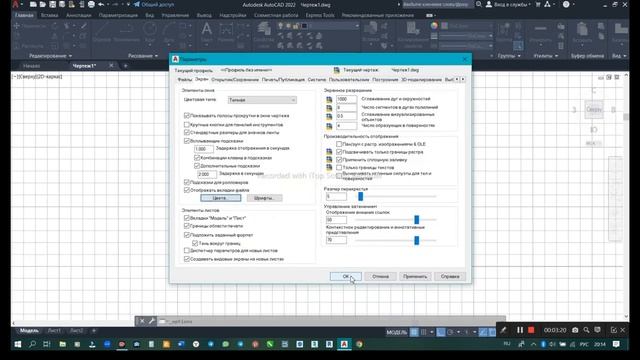Switch to the Открытие/Сохранение tab
The image size is (640, 360).
235,80
